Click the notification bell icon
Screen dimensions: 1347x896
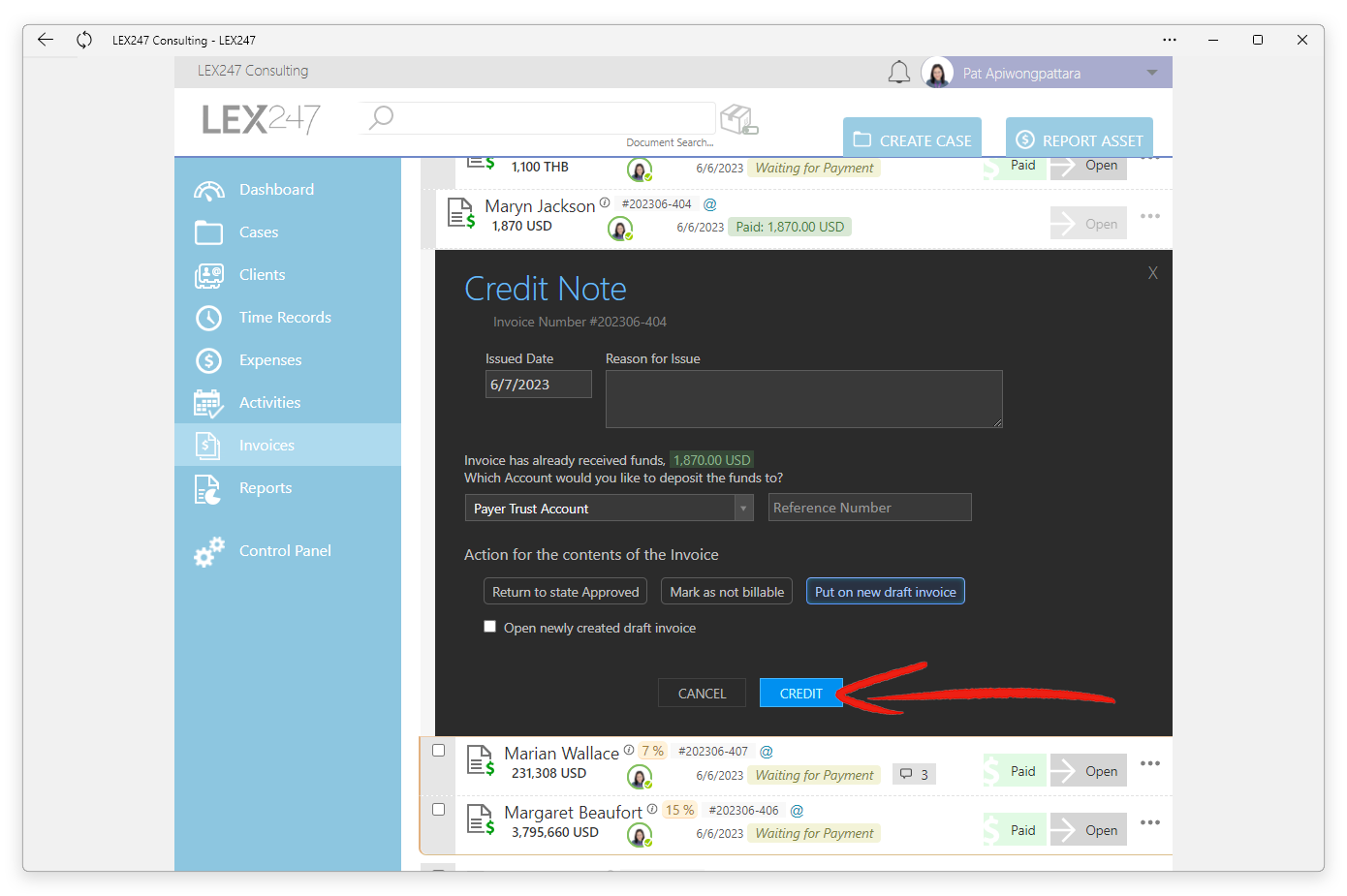[899, 73]
